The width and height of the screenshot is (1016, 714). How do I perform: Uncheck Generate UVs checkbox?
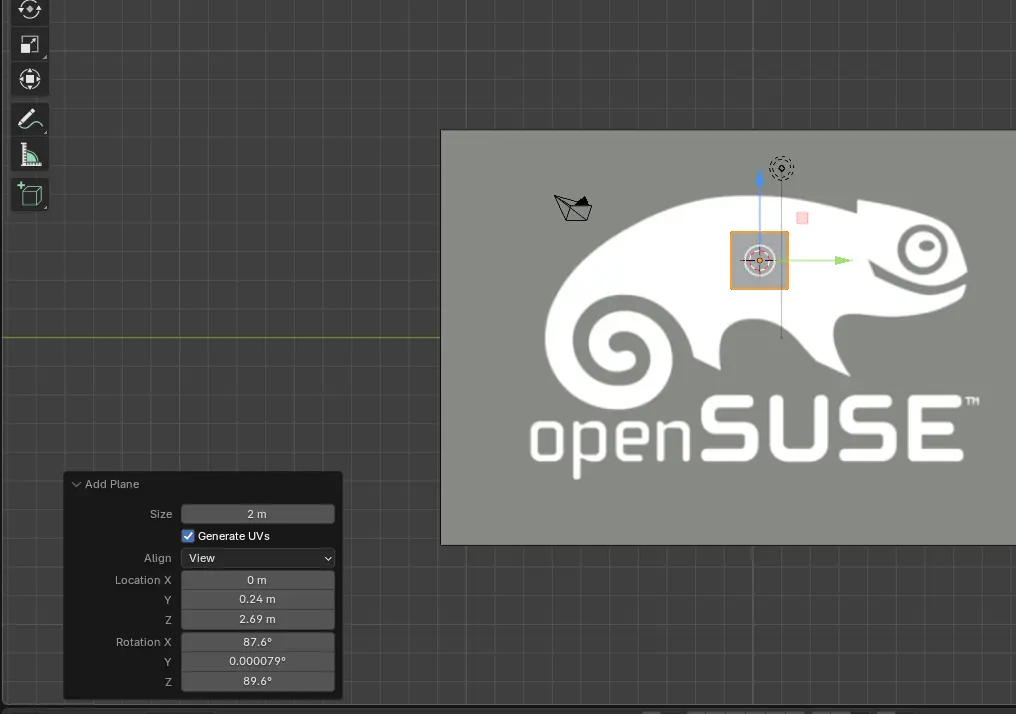[x=188, y=536]
